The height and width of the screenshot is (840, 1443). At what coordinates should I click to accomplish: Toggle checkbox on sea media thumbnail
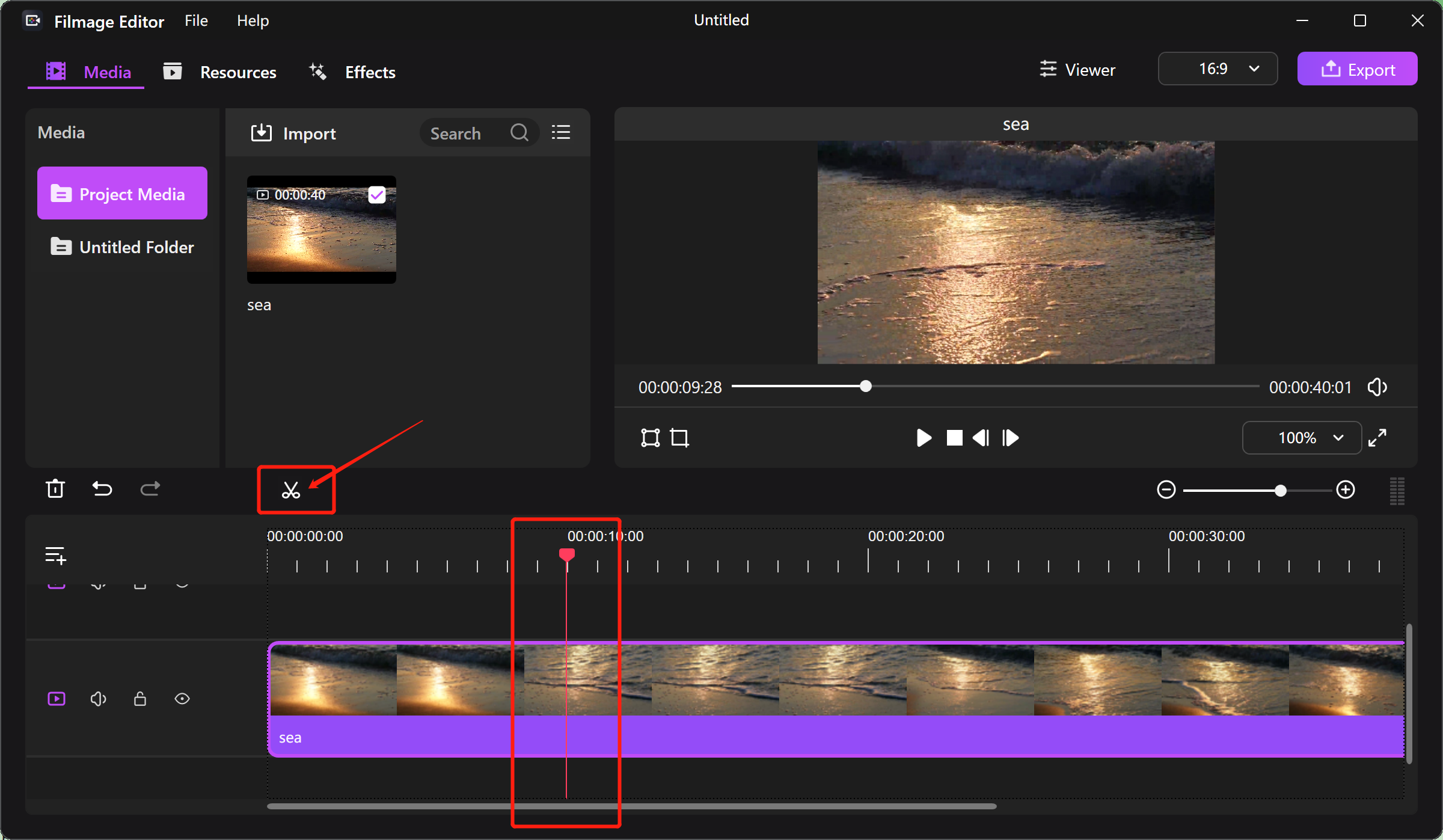point(377,195)
